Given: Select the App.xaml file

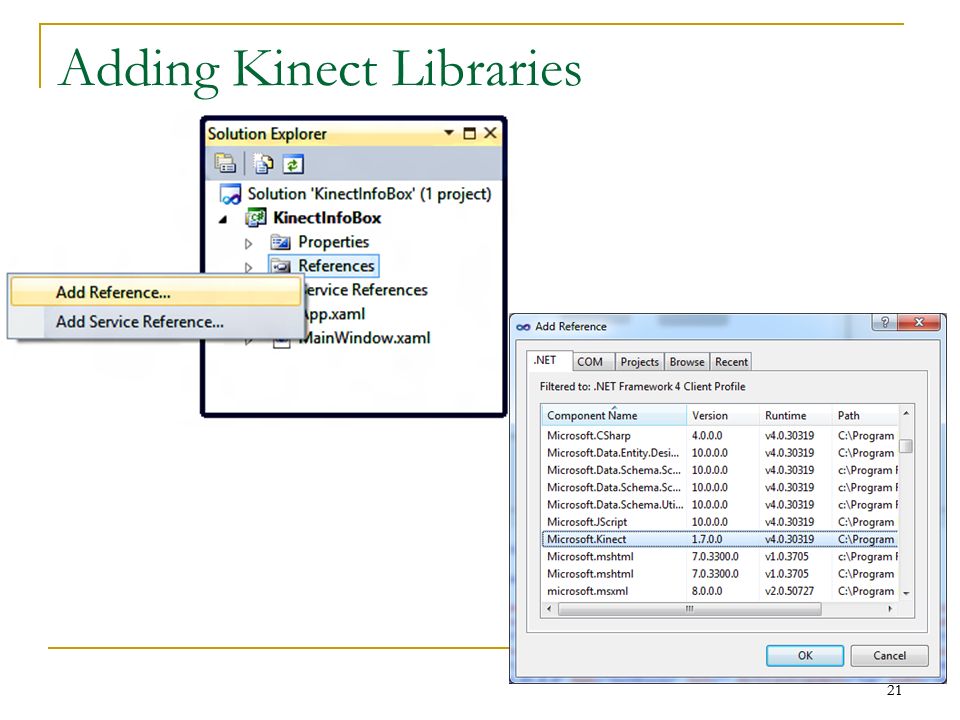Looking at the screenshot, I should 334,314.
